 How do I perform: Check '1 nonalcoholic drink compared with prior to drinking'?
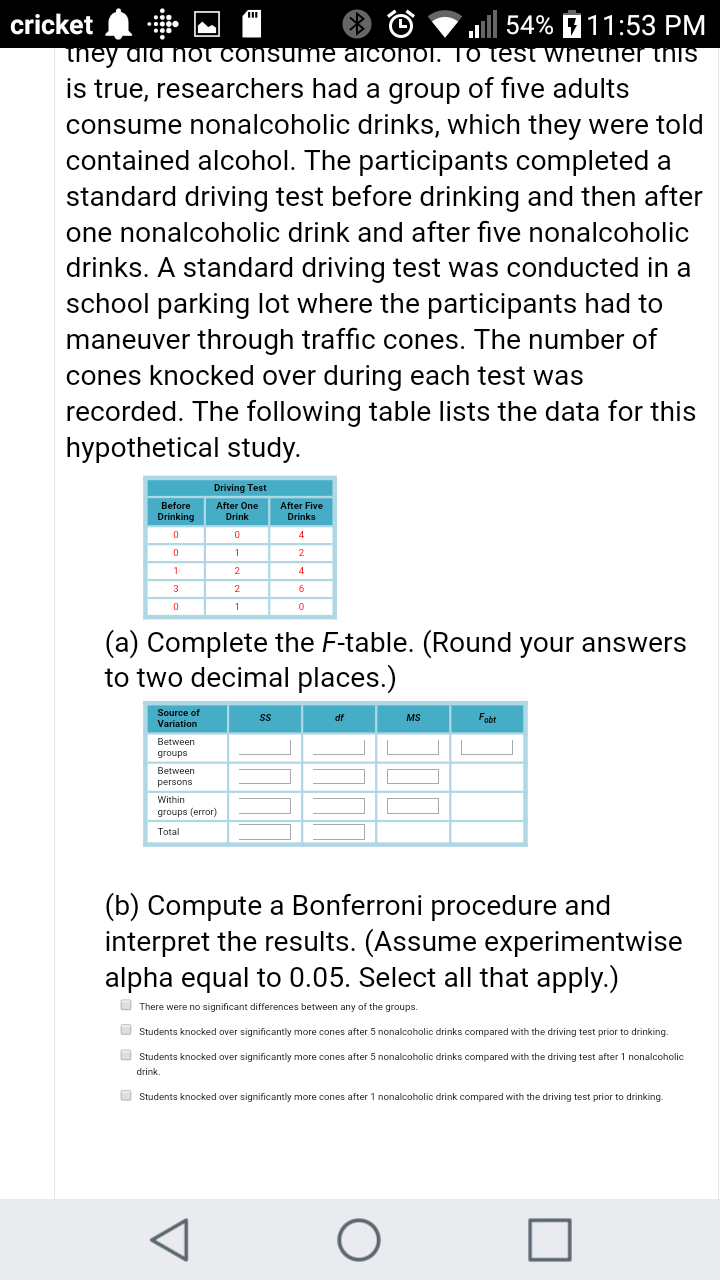126,1096
